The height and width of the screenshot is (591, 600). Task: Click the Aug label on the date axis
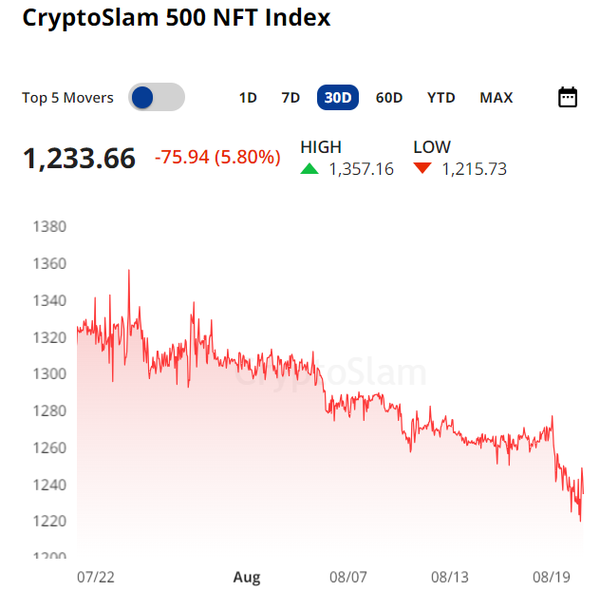(246, 577)
